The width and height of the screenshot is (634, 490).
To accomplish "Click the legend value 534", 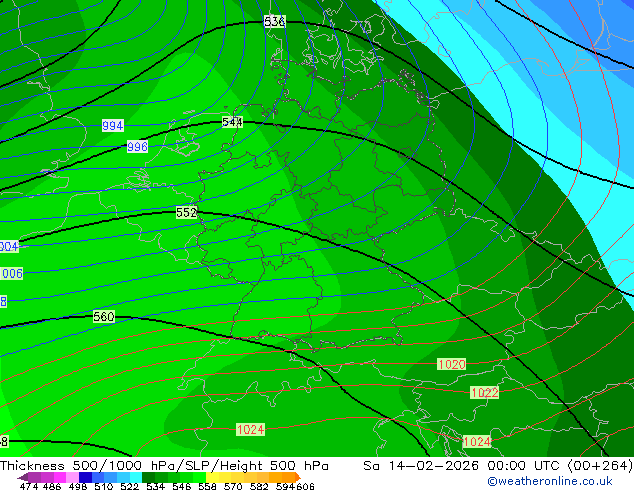I will tap(155, 486).
